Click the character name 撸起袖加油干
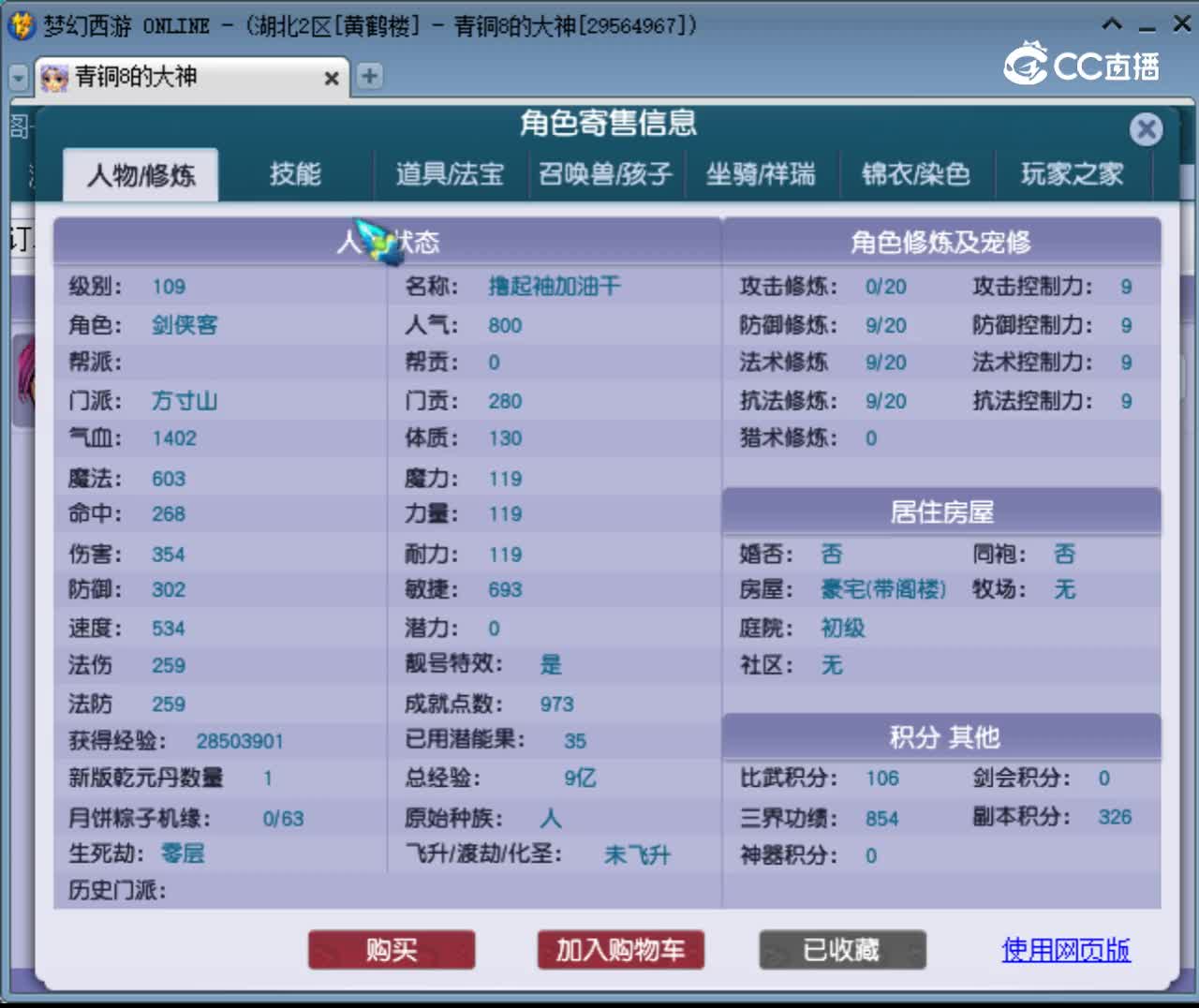The height and width of the screenshot is (1008, 1199). point(554,287)
